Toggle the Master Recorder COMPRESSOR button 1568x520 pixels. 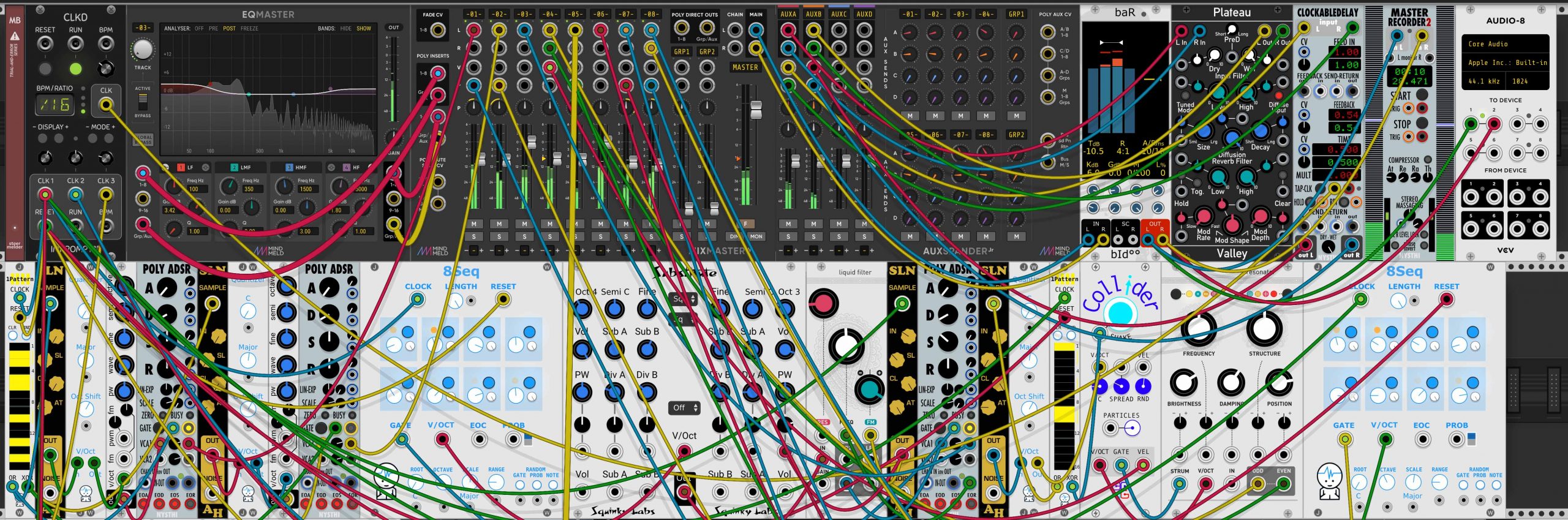(1428, 160)
